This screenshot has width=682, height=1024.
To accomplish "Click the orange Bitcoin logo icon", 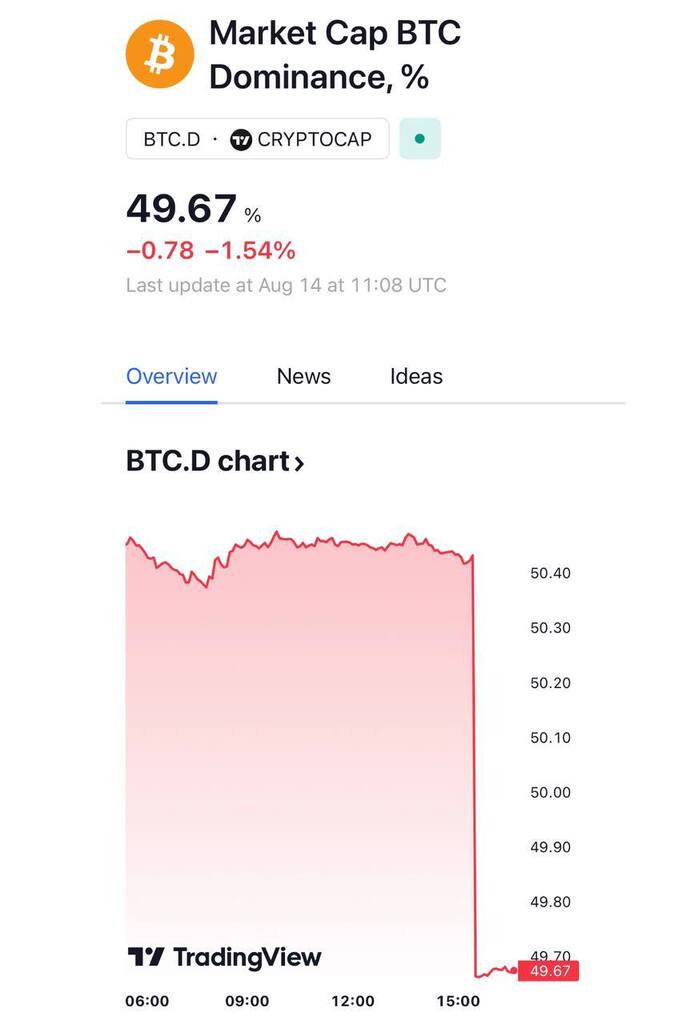I will click(158, 55).
